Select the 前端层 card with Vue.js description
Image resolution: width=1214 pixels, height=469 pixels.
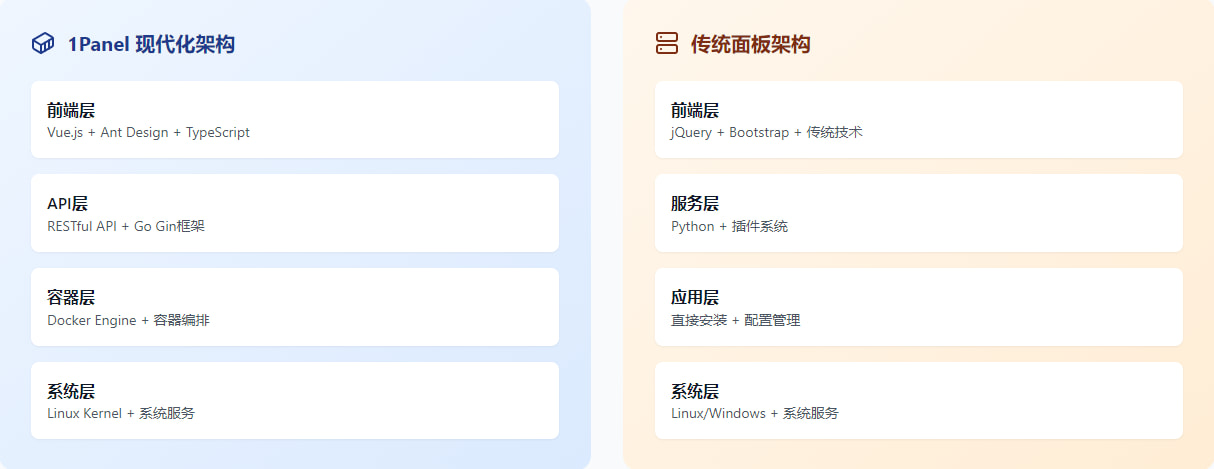click(295, 120)
